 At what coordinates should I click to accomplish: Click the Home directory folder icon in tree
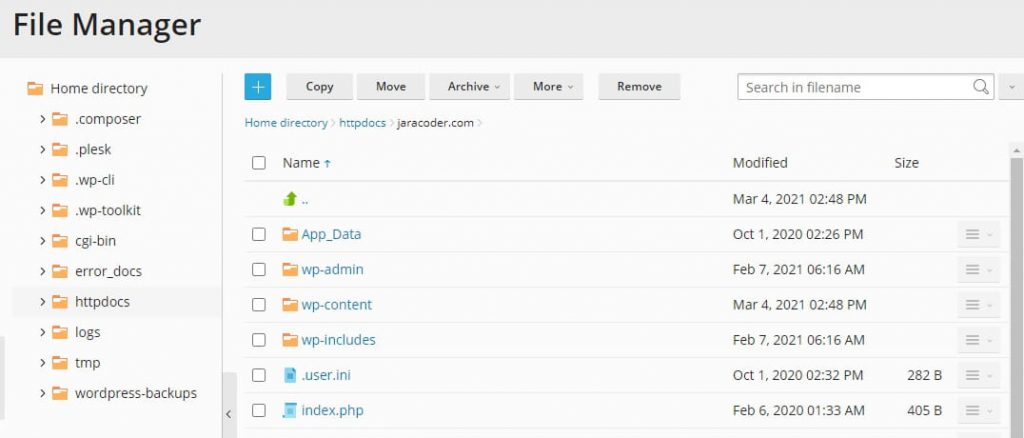35,88
